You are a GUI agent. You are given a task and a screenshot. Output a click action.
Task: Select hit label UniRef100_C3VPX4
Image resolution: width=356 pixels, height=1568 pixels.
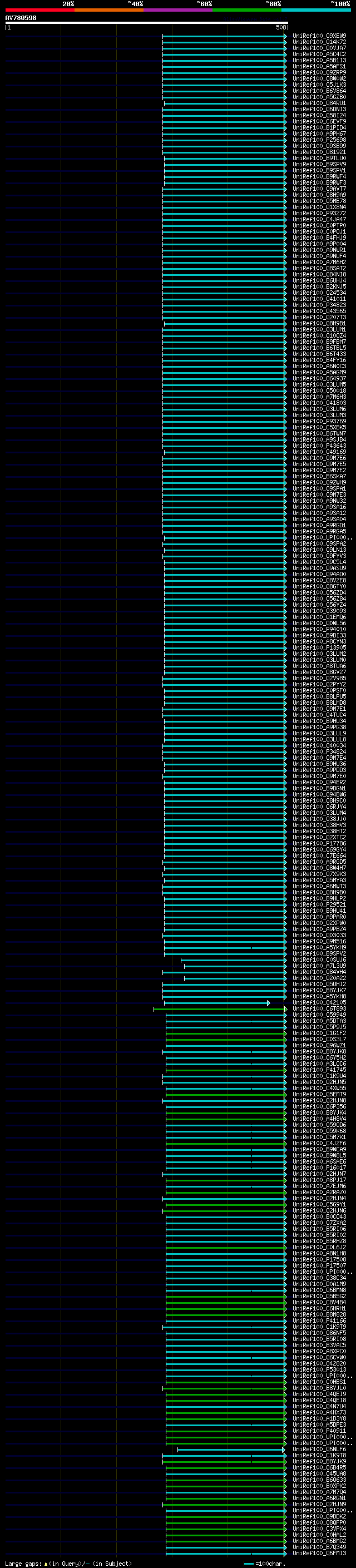(319, 1529)
